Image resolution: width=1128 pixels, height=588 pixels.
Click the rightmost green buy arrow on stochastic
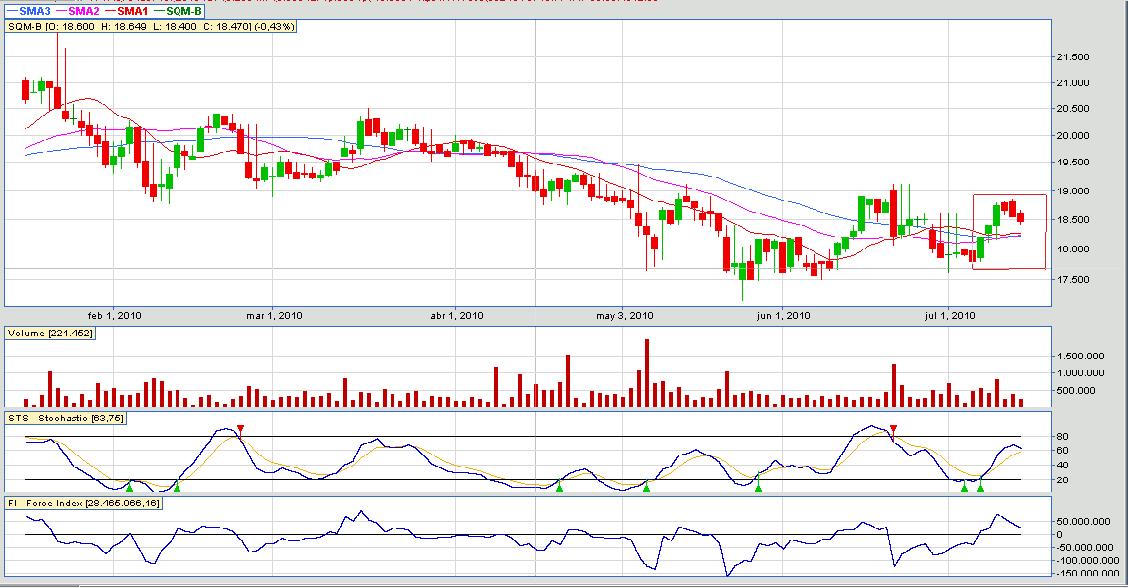click(x=980, y=487)
